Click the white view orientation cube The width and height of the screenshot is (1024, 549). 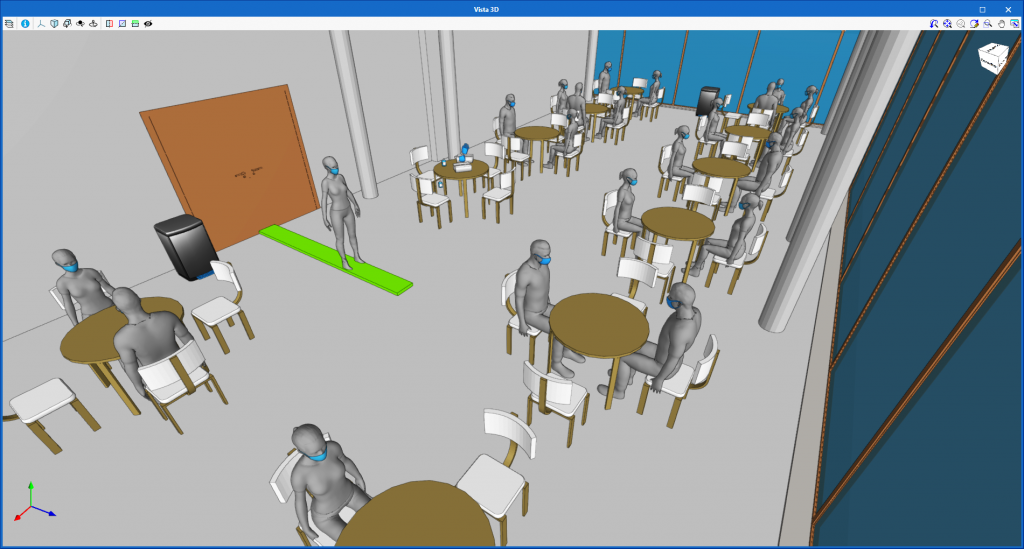[993, 57]
